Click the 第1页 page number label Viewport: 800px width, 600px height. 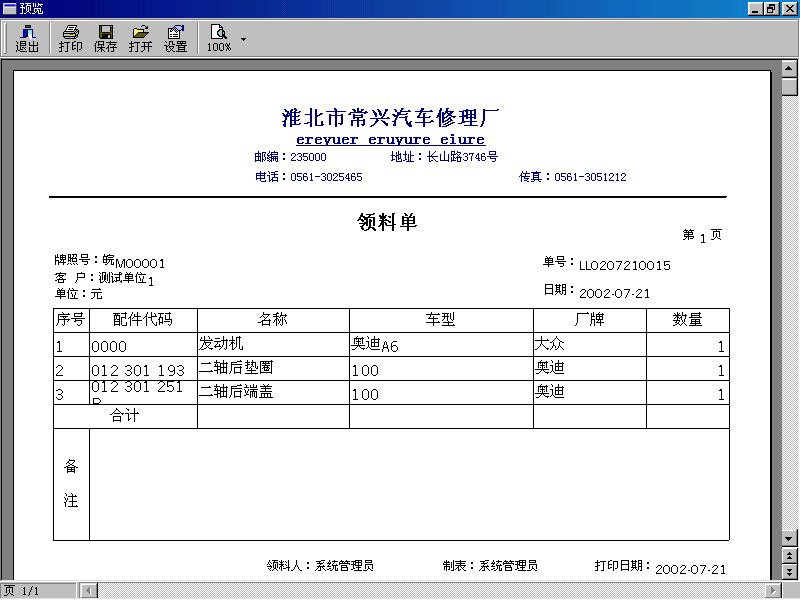[x=702, y=235]
